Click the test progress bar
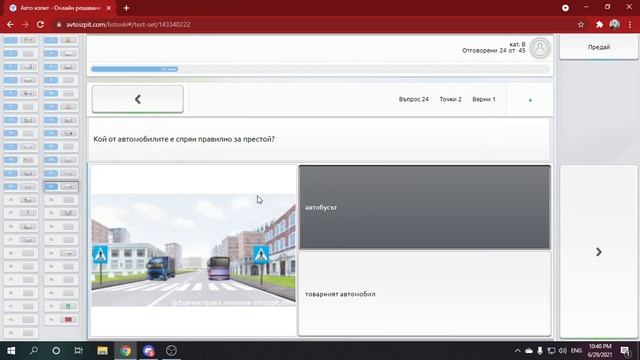The image size is (640, 360). pyautogui.click(x=320, y=69)
